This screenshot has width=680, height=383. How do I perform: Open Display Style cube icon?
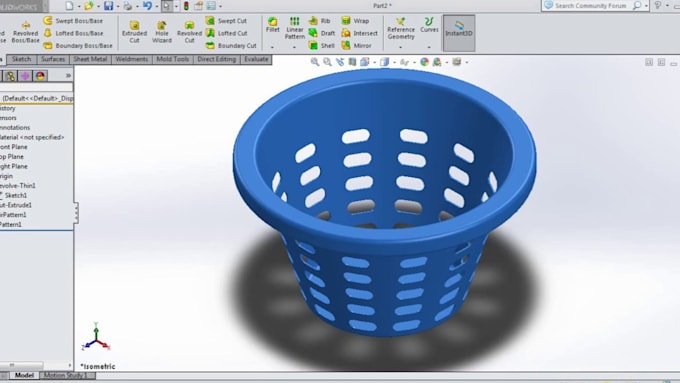(x=385, y=62)
